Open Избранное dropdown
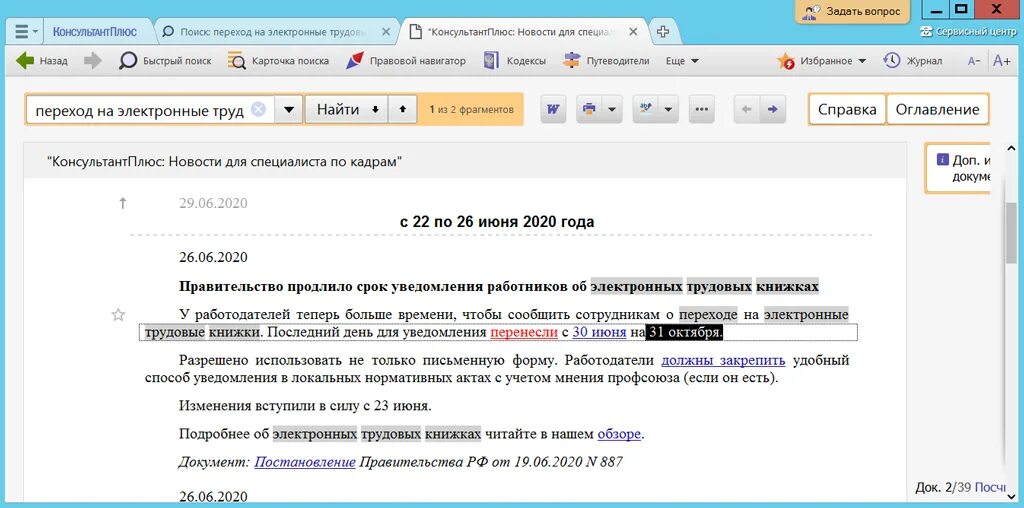 [822, 61]
